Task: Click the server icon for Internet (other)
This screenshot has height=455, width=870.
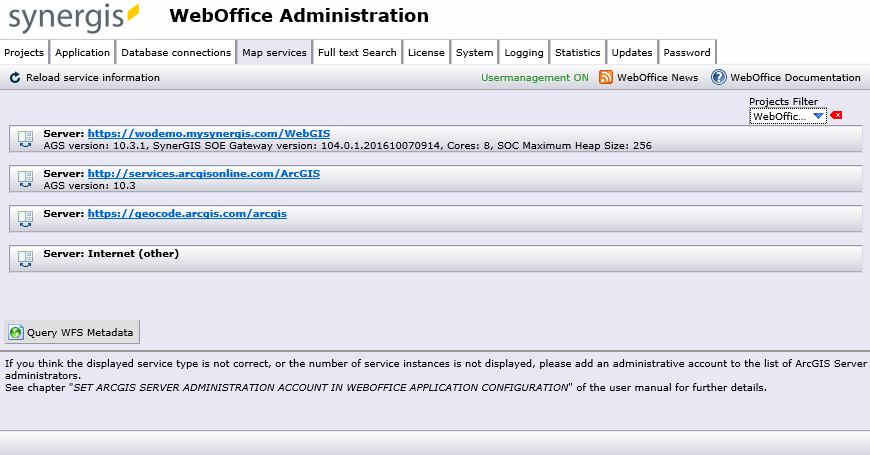Action: point(26,259)
